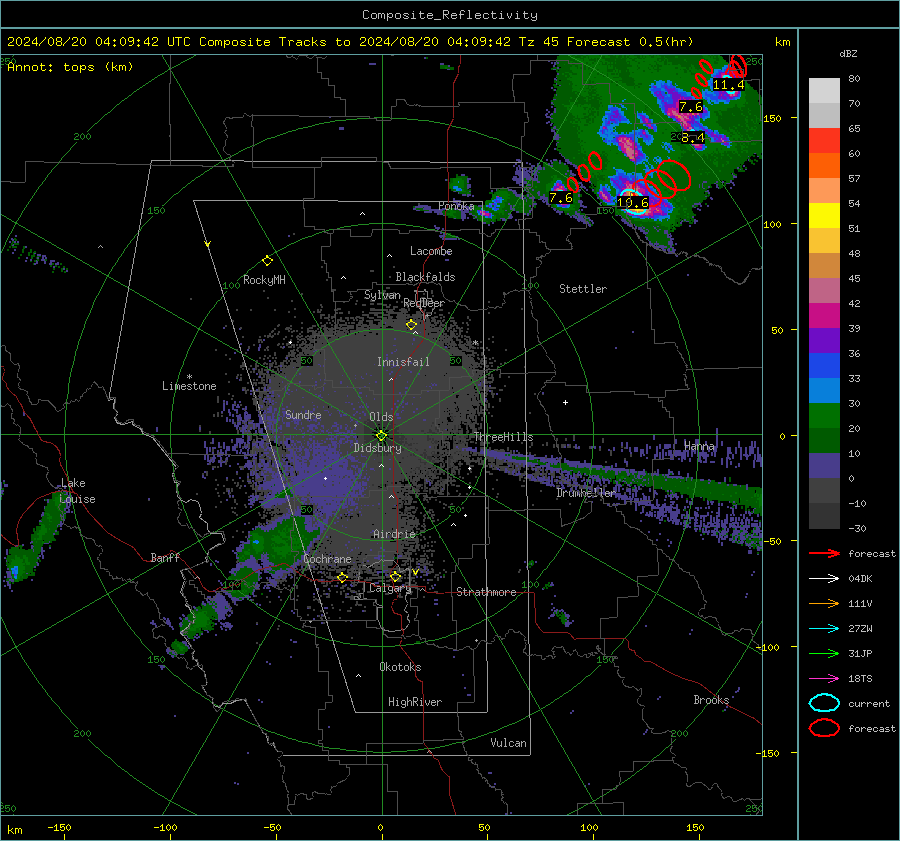Image resolution: width=900 pixels, height=841 pixels.
Task: Click the Drumheller city label
Action: (x=585, y=493)
